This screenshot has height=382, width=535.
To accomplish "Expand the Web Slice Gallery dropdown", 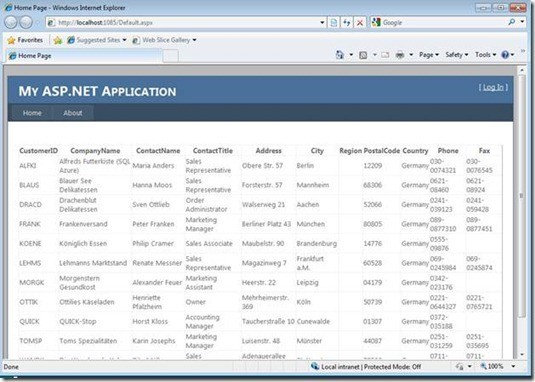I will [x=194, y=40].
